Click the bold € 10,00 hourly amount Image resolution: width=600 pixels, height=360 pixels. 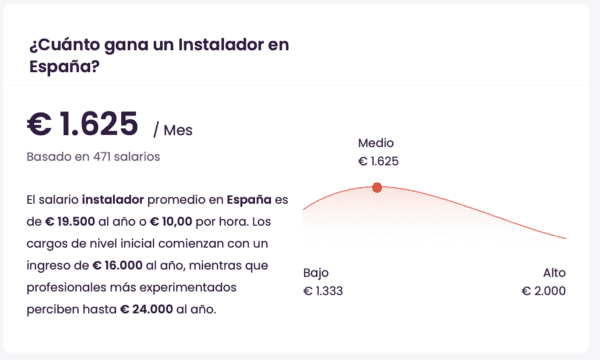click(171, 222)
